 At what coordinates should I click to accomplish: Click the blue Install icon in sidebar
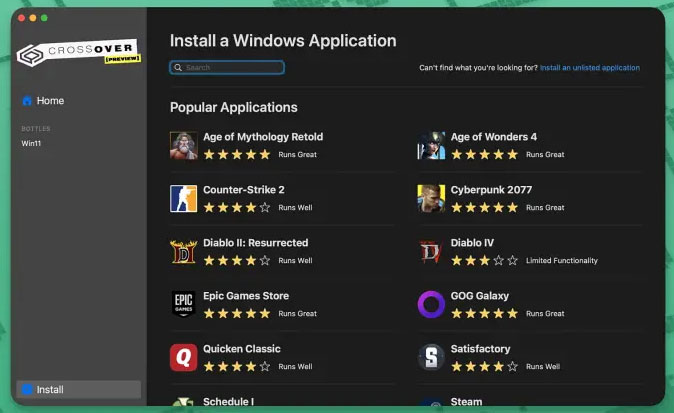27,389
